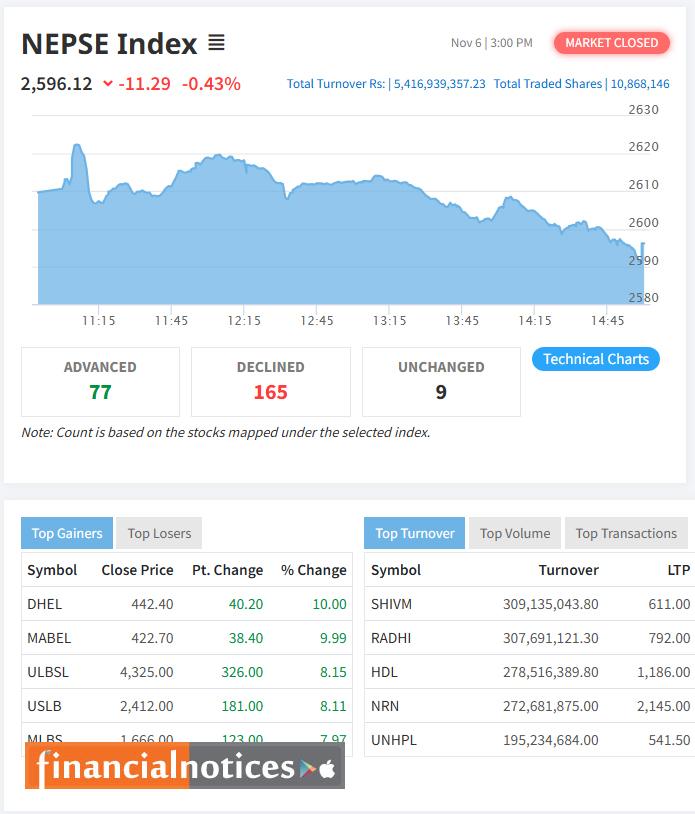Click the MARKET CLOSED badge
Image resolution: width=695 pixels, height=814 pixels.
611,43
